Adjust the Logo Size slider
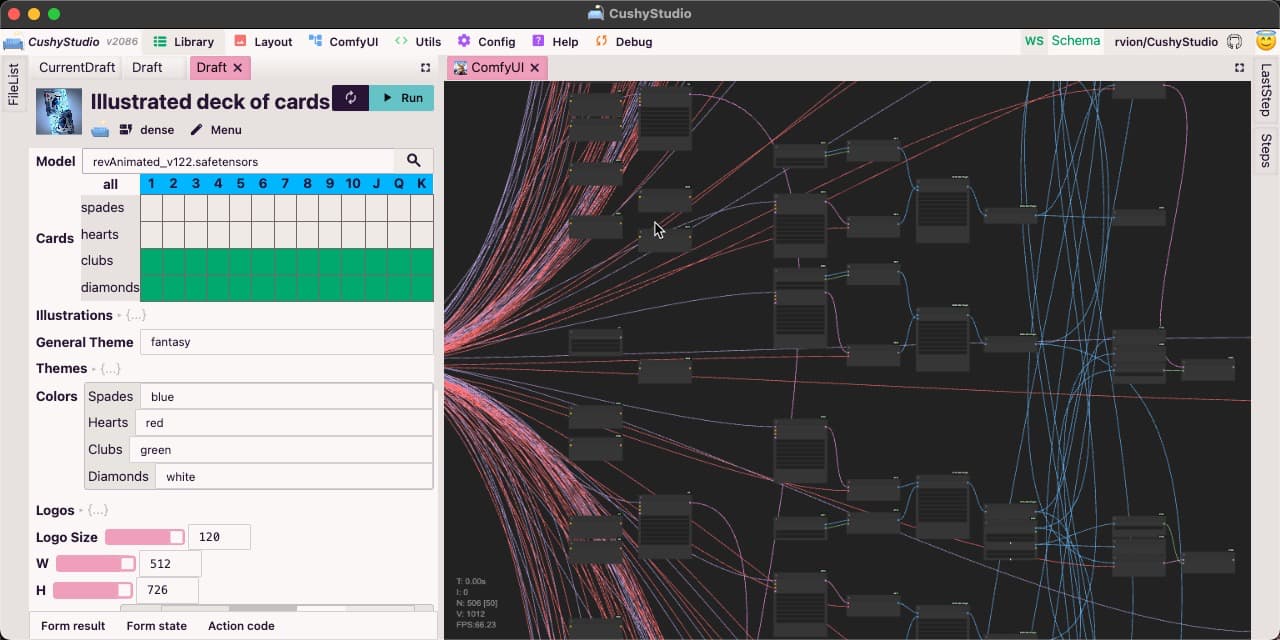The image size is (1280, 640). coord(145,537)
